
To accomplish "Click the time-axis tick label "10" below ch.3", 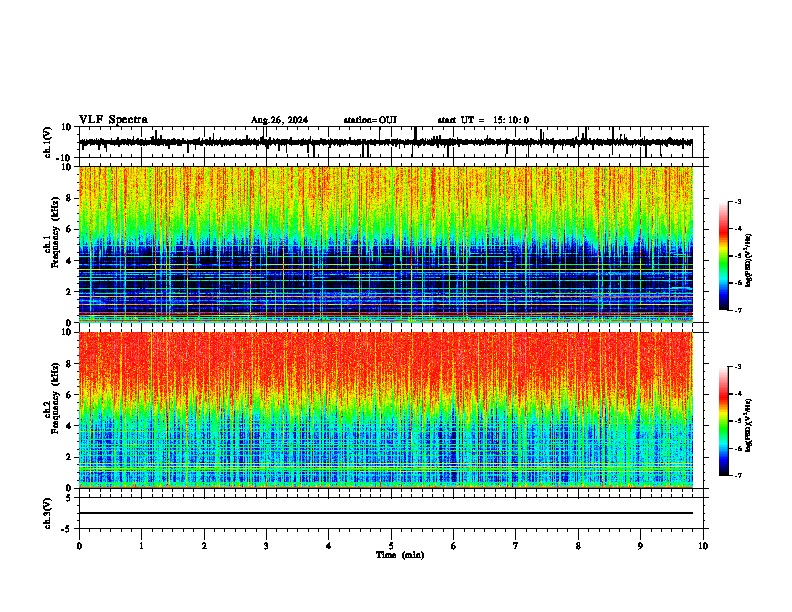I will click(703, 546).
